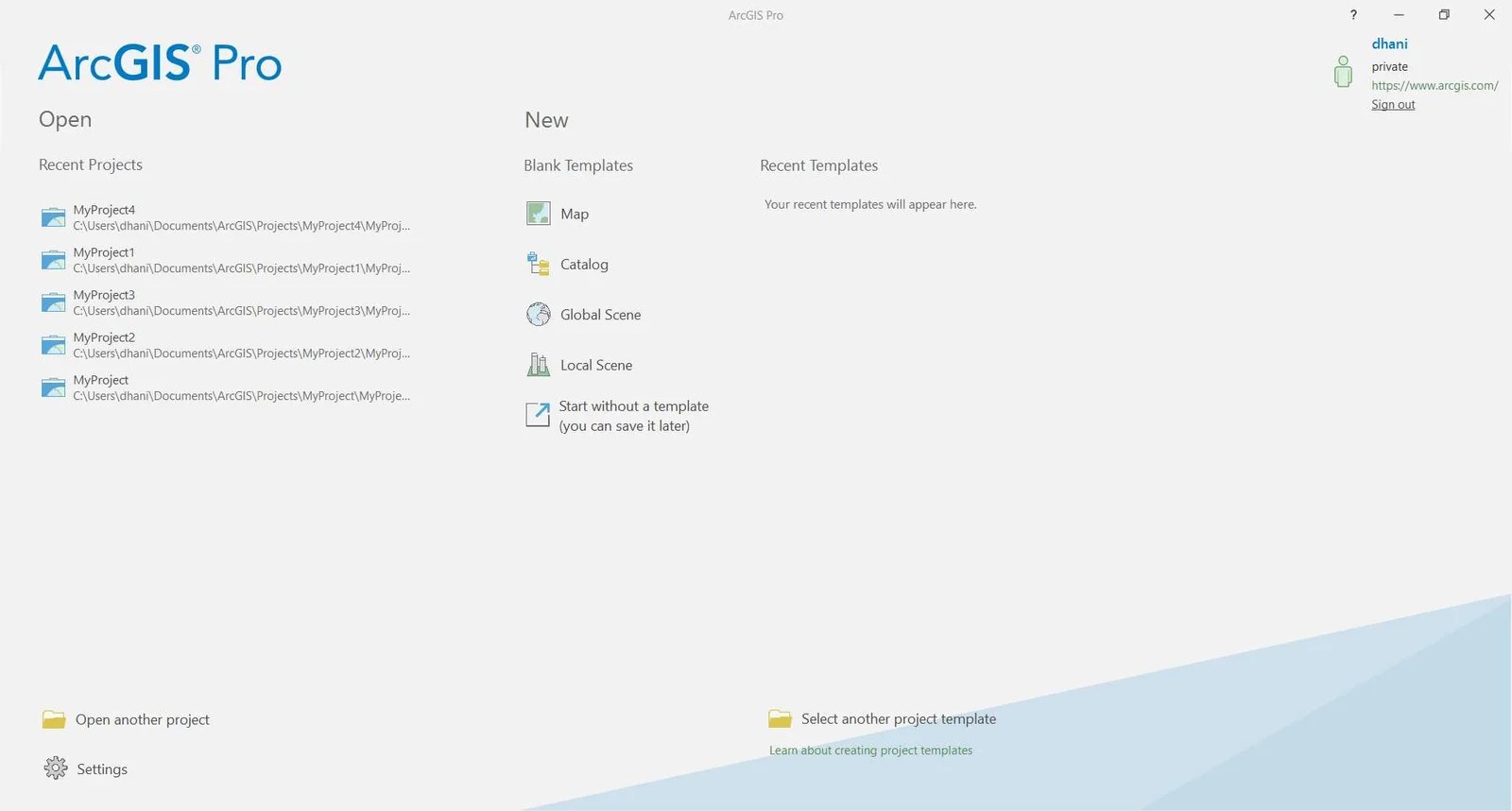Select the MyProject path ending in MyProje...
Screen dimensions: 1512x811
click(242, 396)
